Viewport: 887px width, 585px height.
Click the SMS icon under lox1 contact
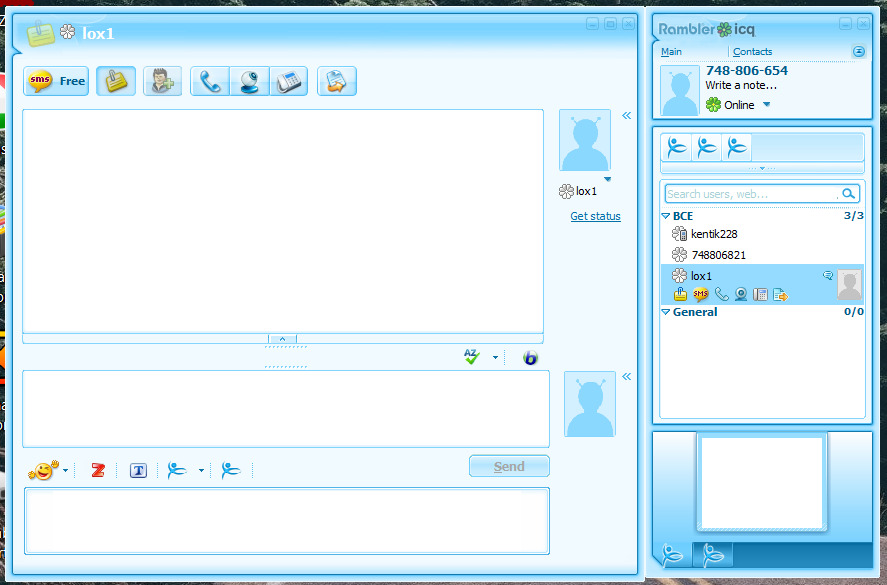point(700,294)
